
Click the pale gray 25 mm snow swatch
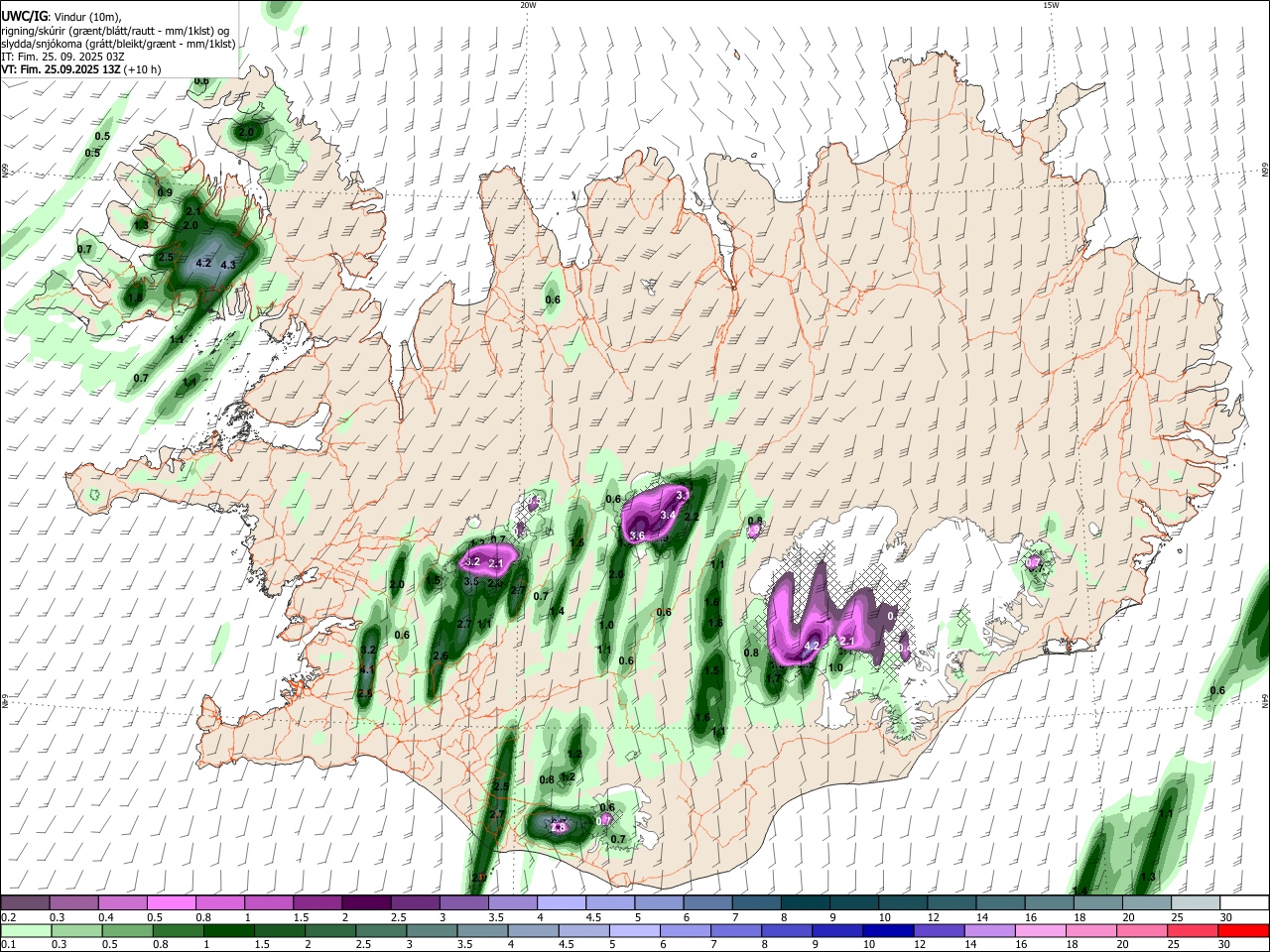pos(1196,902)
